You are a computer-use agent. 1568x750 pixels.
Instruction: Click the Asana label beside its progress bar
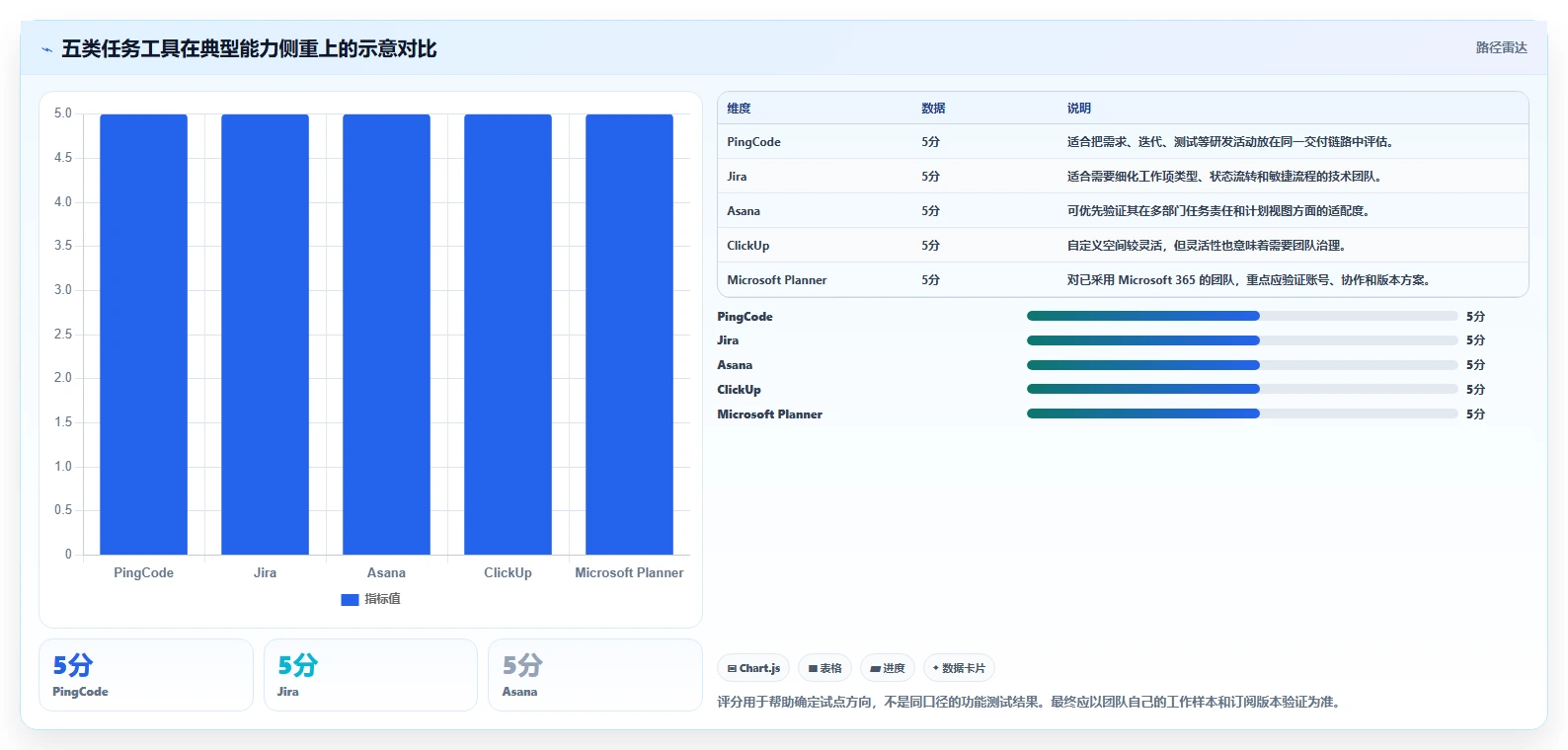point(735,365)
